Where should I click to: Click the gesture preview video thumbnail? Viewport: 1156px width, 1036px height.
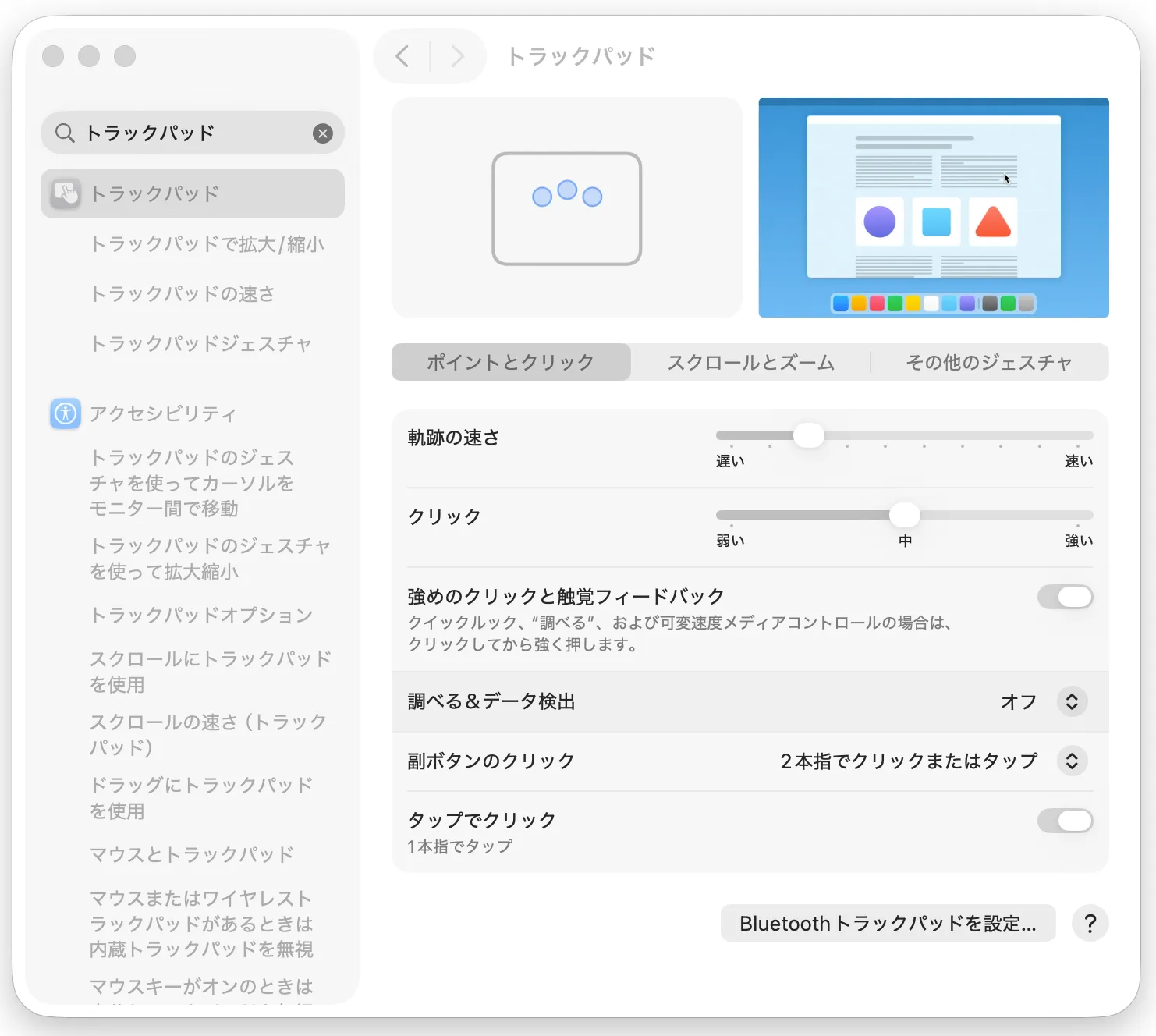point(933,208)
